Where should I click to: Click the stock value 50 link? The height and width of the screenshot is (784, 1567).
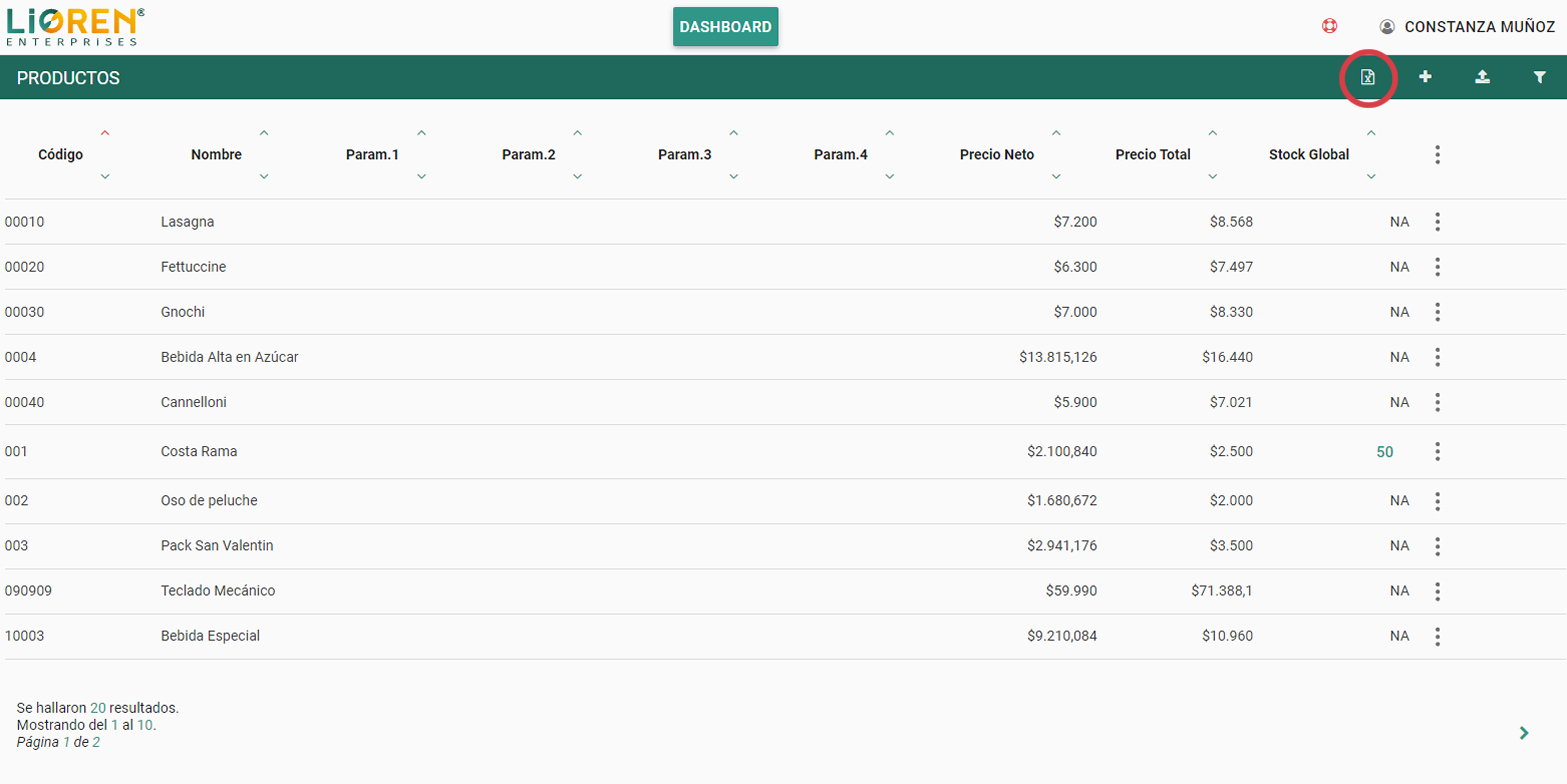pyautogui.click(x=1385, y=452)
